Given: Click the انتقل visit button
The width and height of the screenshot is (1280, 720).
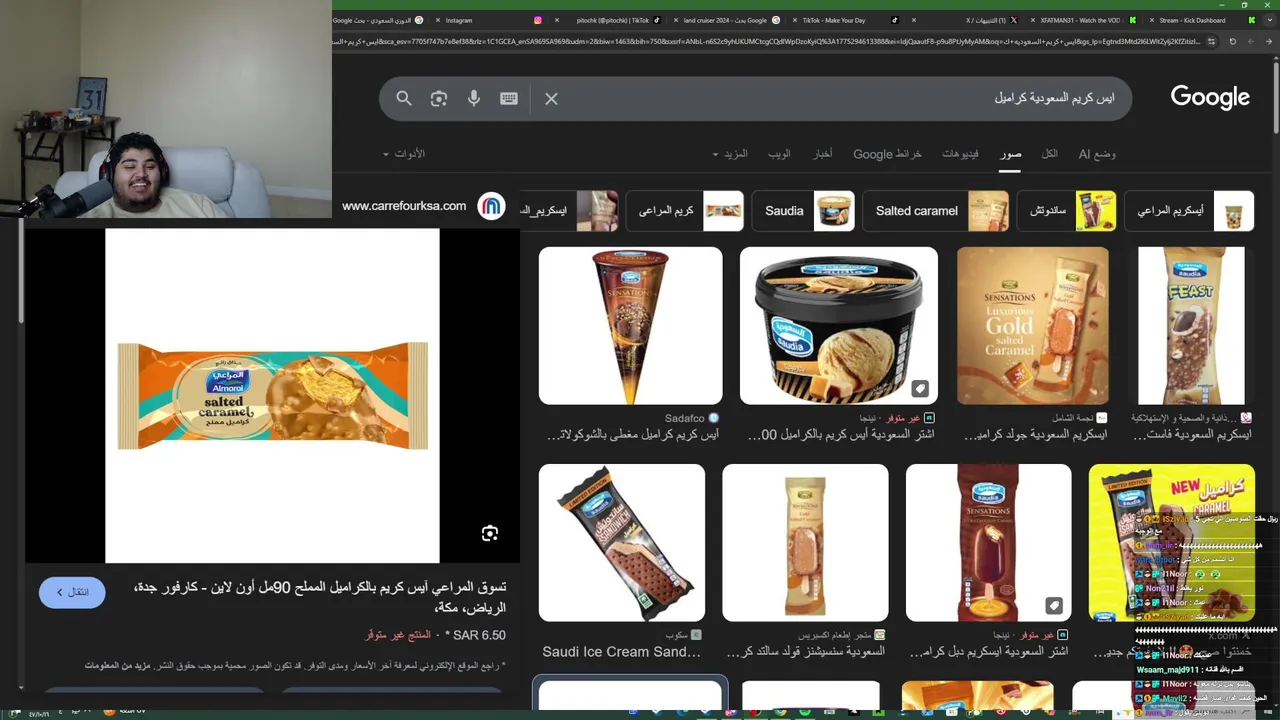Looking at the screenshot, I should pyautogui.click(x=72, y=592).
